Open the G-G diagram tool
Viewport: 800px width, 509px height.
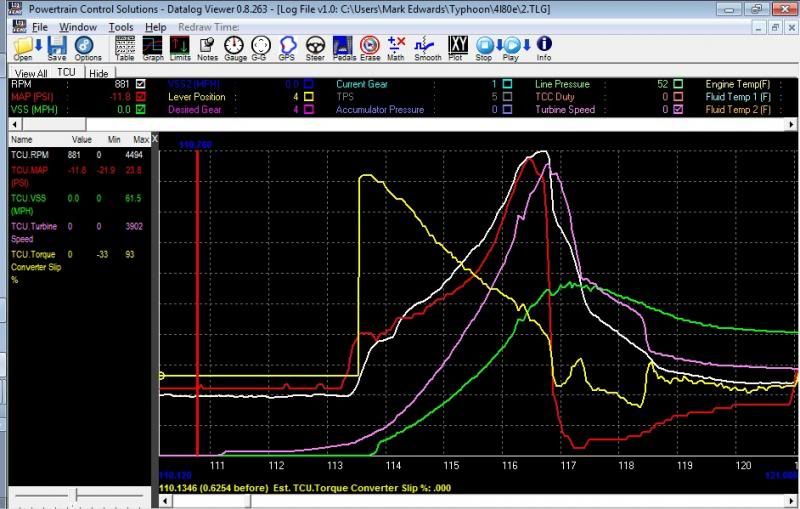click(260, 48)
